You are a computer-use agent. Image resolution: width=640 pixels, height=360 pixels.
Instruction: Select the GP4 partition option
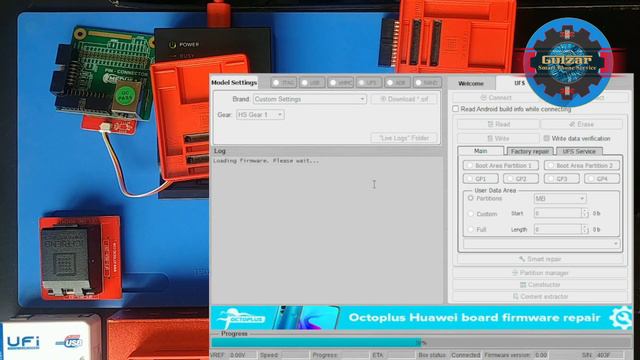[x=602, y=179]
